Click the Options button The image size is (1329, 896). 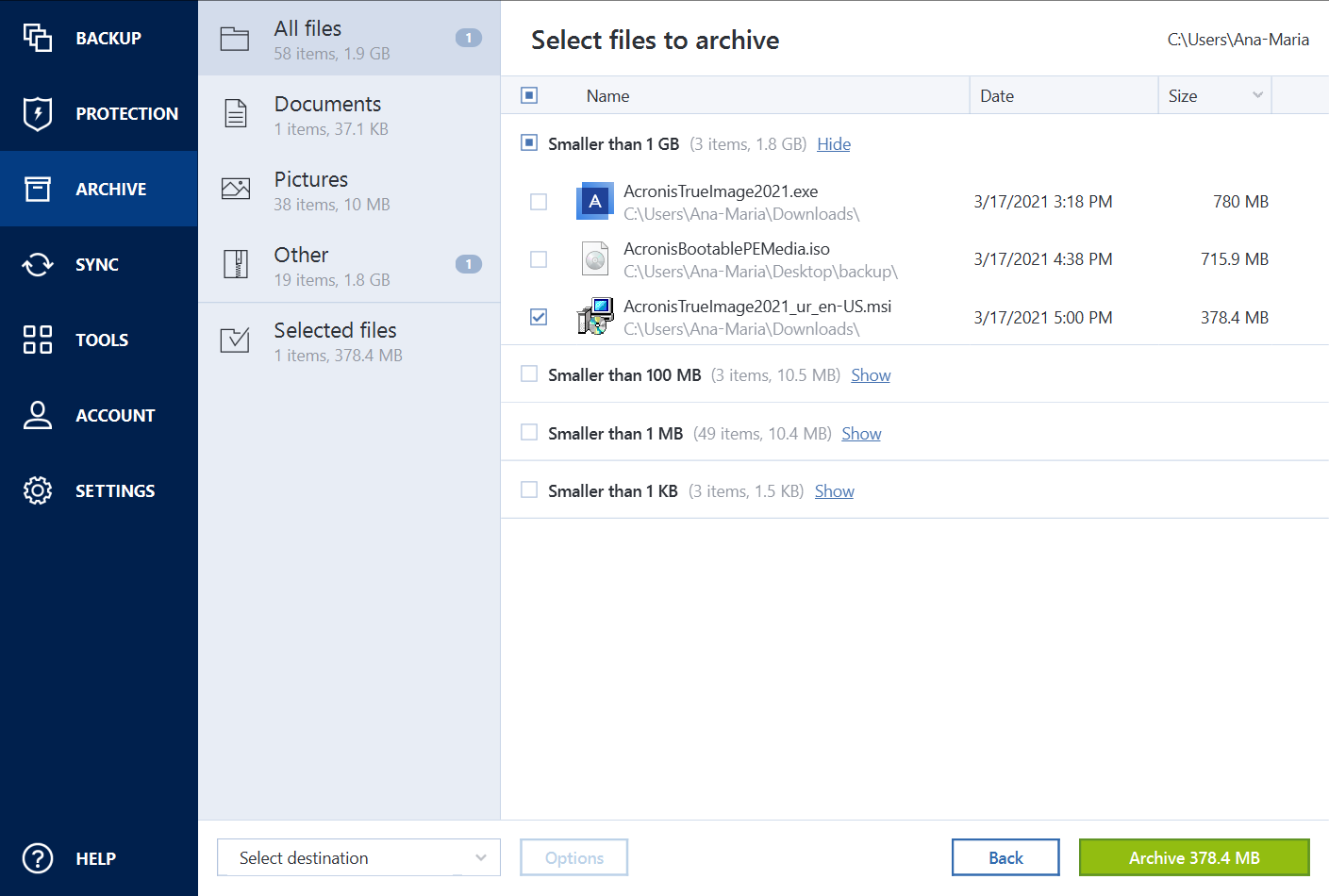pos(574,857)
